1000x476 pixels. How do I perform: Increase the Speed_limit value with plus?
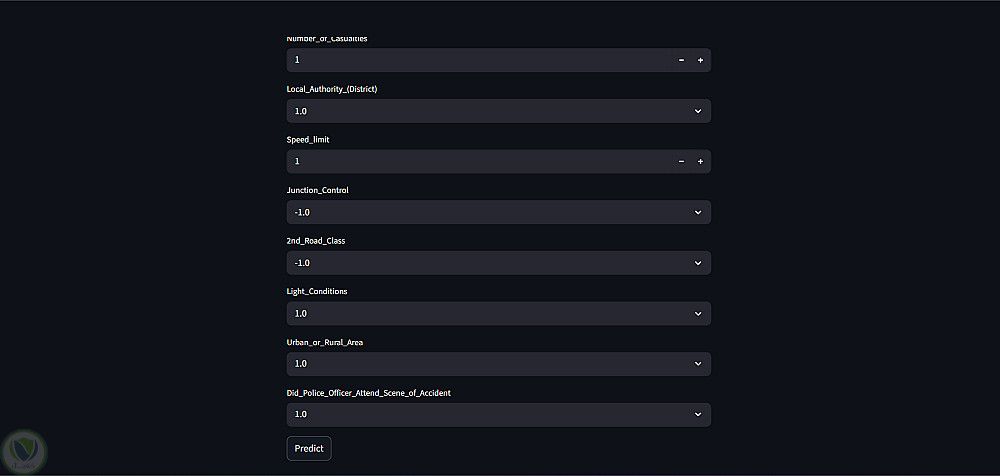pyautogui.click(x=700, y=161)
